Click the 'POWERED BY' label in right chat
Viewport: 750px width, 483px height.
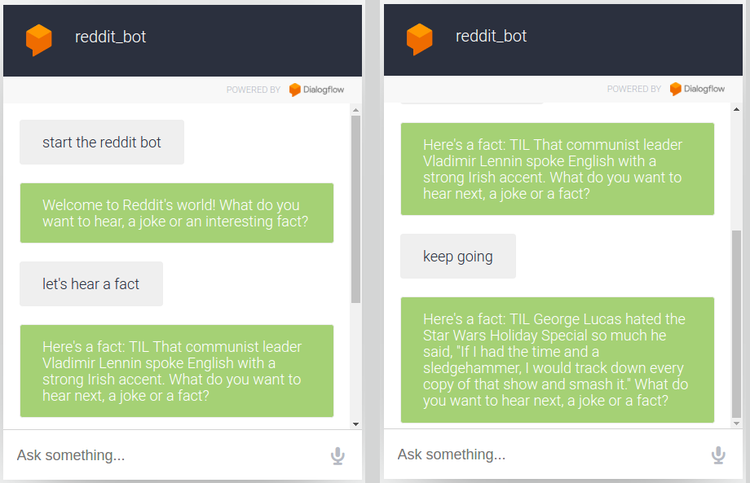[x=634, y=89]
